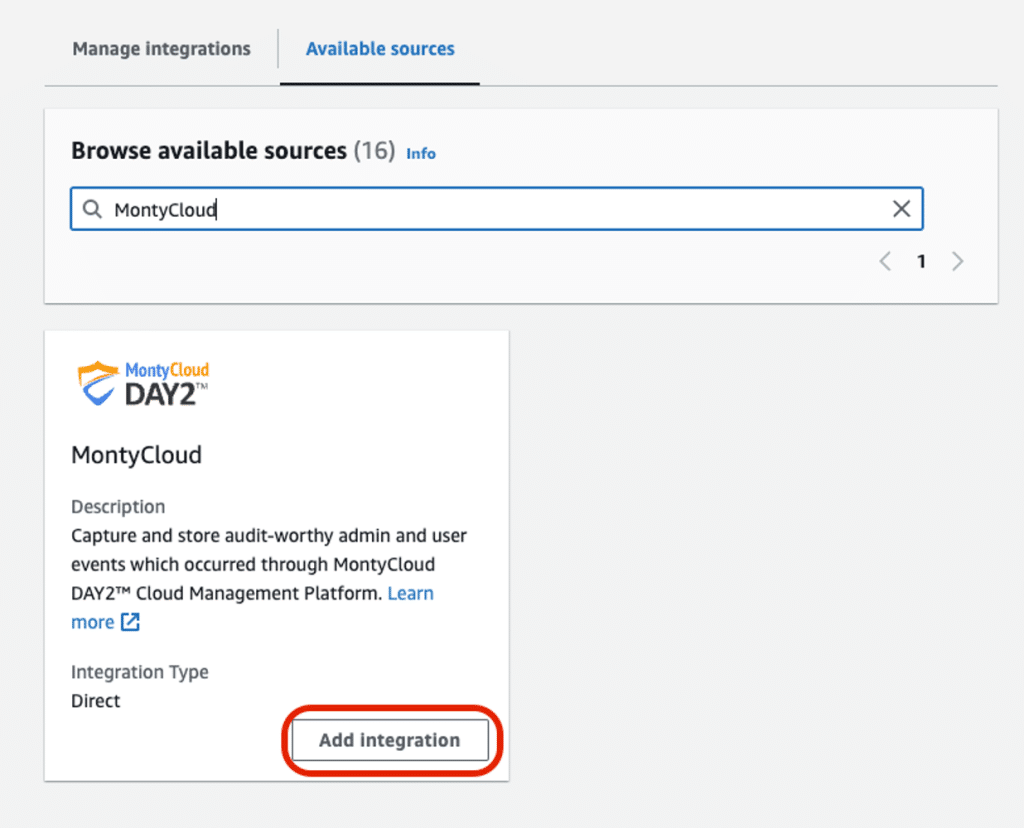
Task: Select page number 1 in pagination
Action: 921,262
